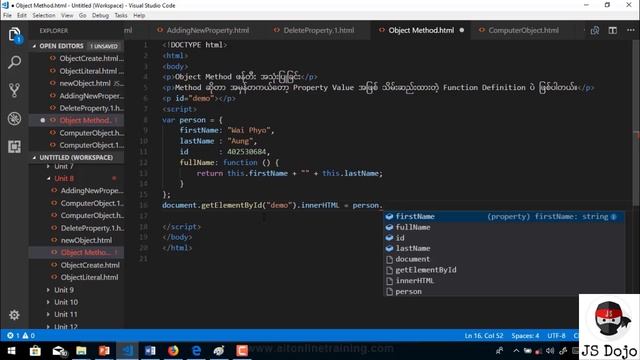
Task: Open the View menu
Action: pyautogui.click(x=67, y=16)
